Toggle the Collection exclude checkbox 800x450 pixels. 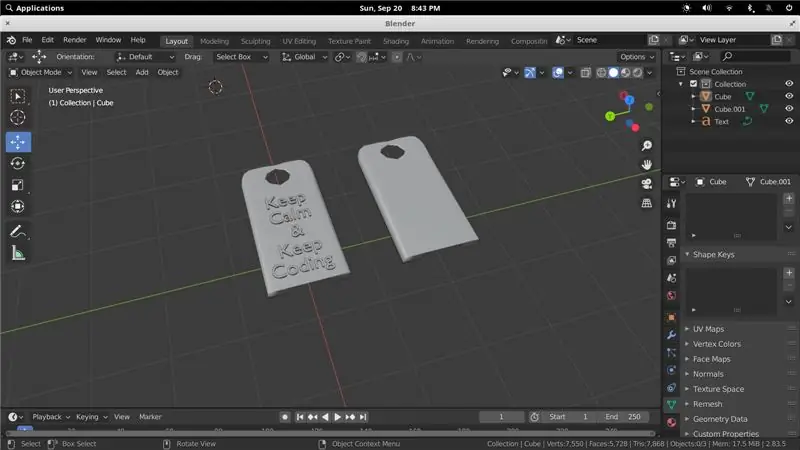(693, 84)
